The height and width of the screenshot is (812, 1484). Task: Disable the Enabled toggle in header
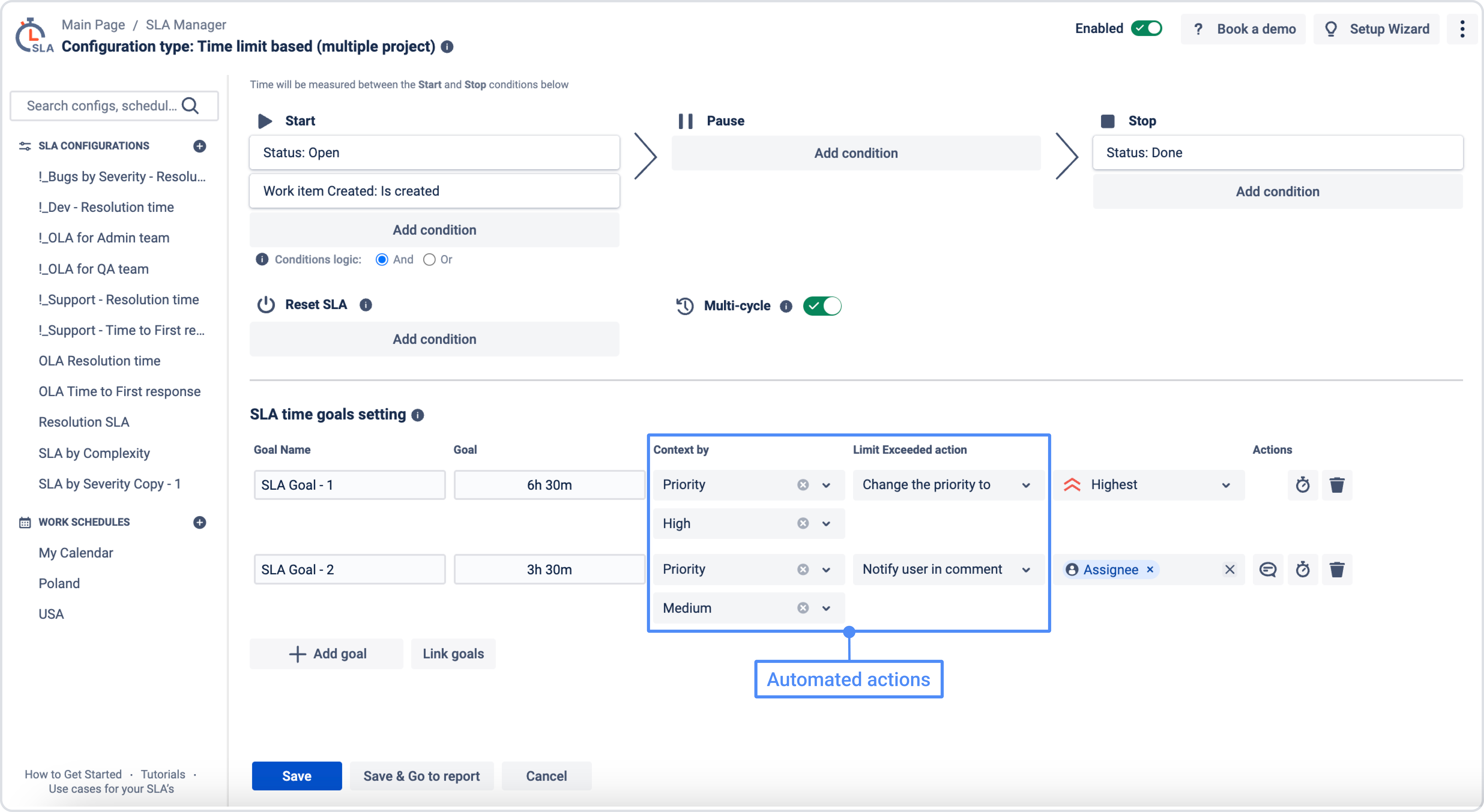coord(1146,28)
